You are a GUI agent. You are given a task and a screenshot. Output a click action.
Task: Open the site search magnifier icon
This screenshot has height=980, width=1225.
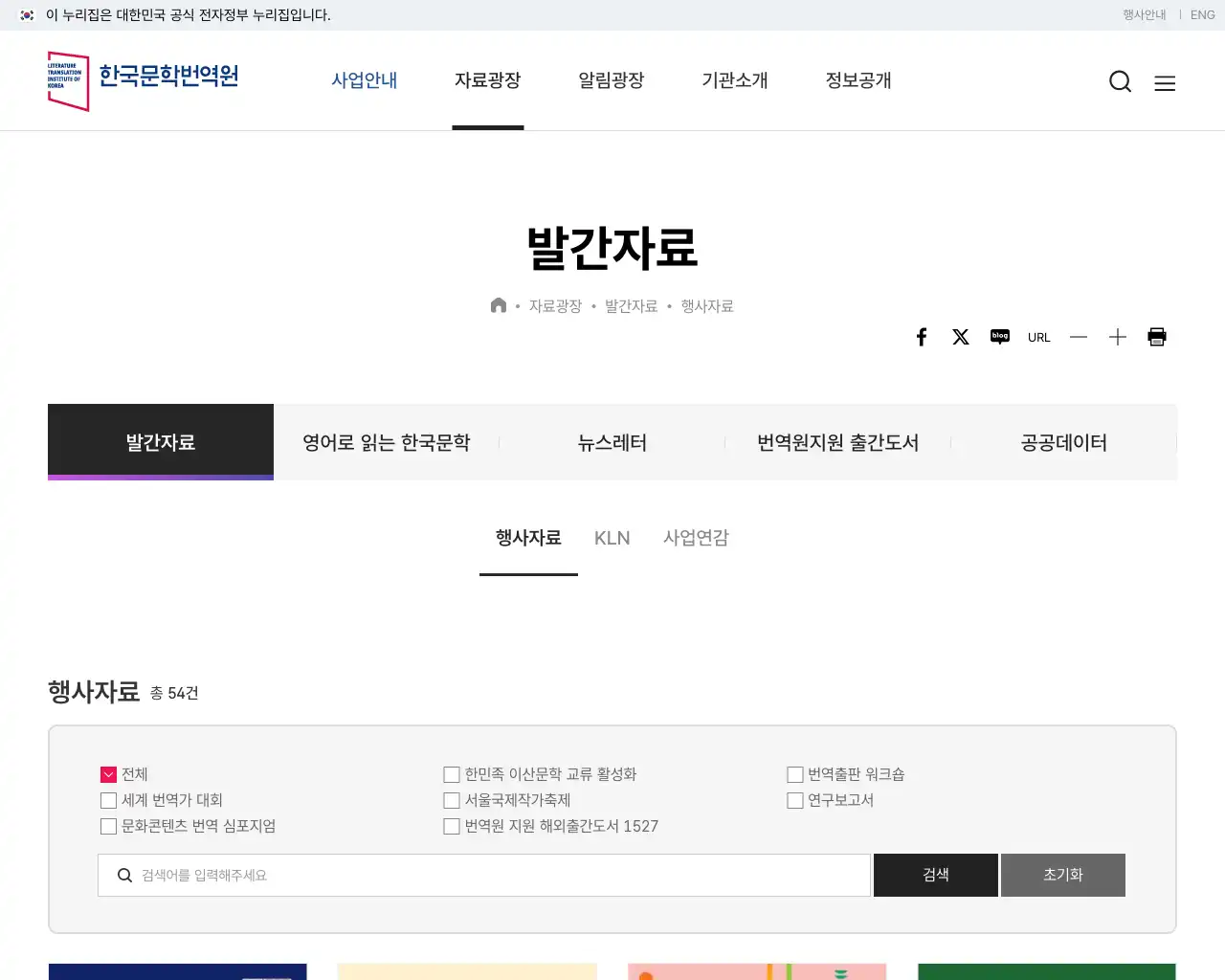(x=1120, y=82)
